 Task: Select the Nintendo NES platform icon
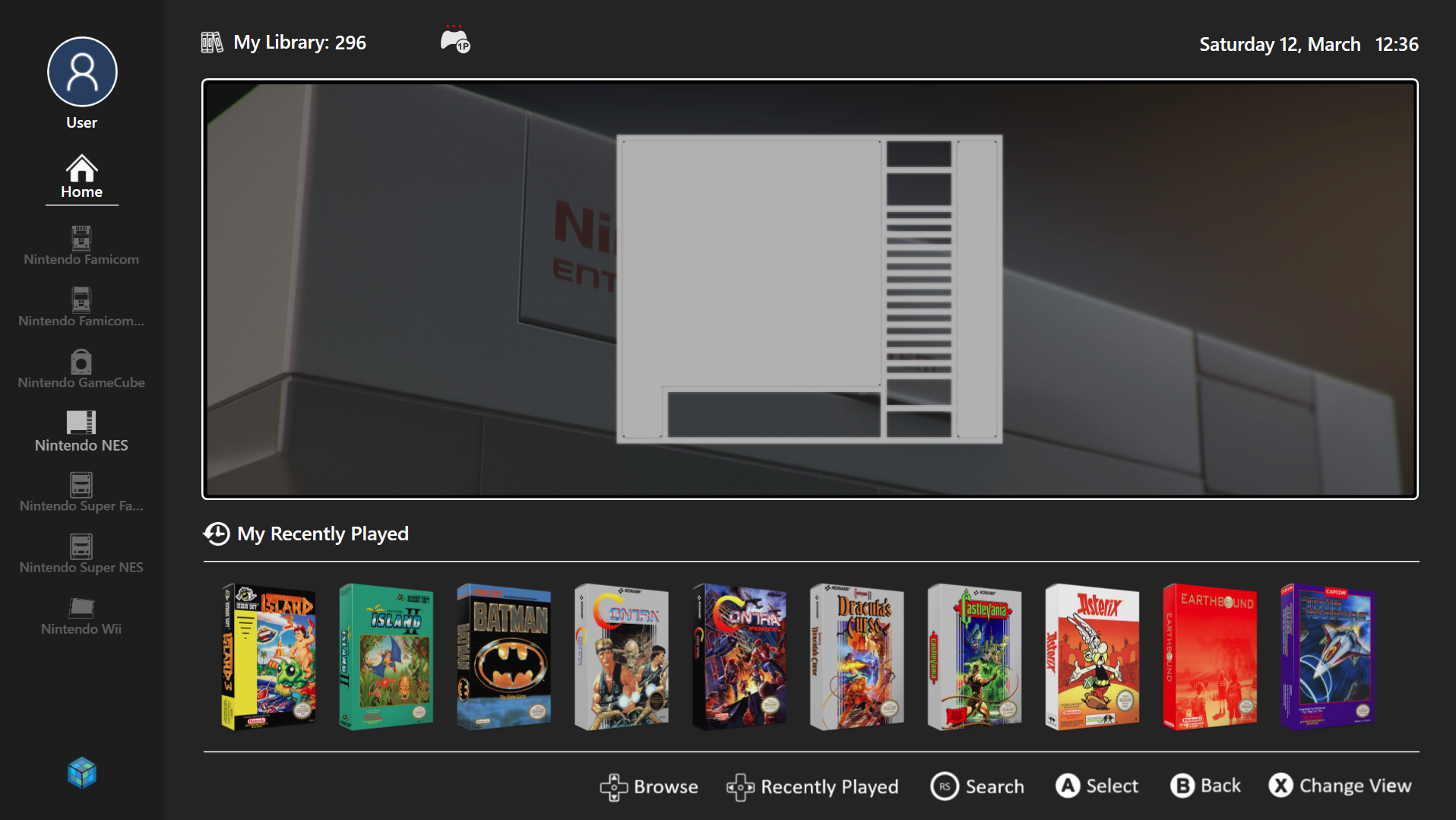[81, 422]
